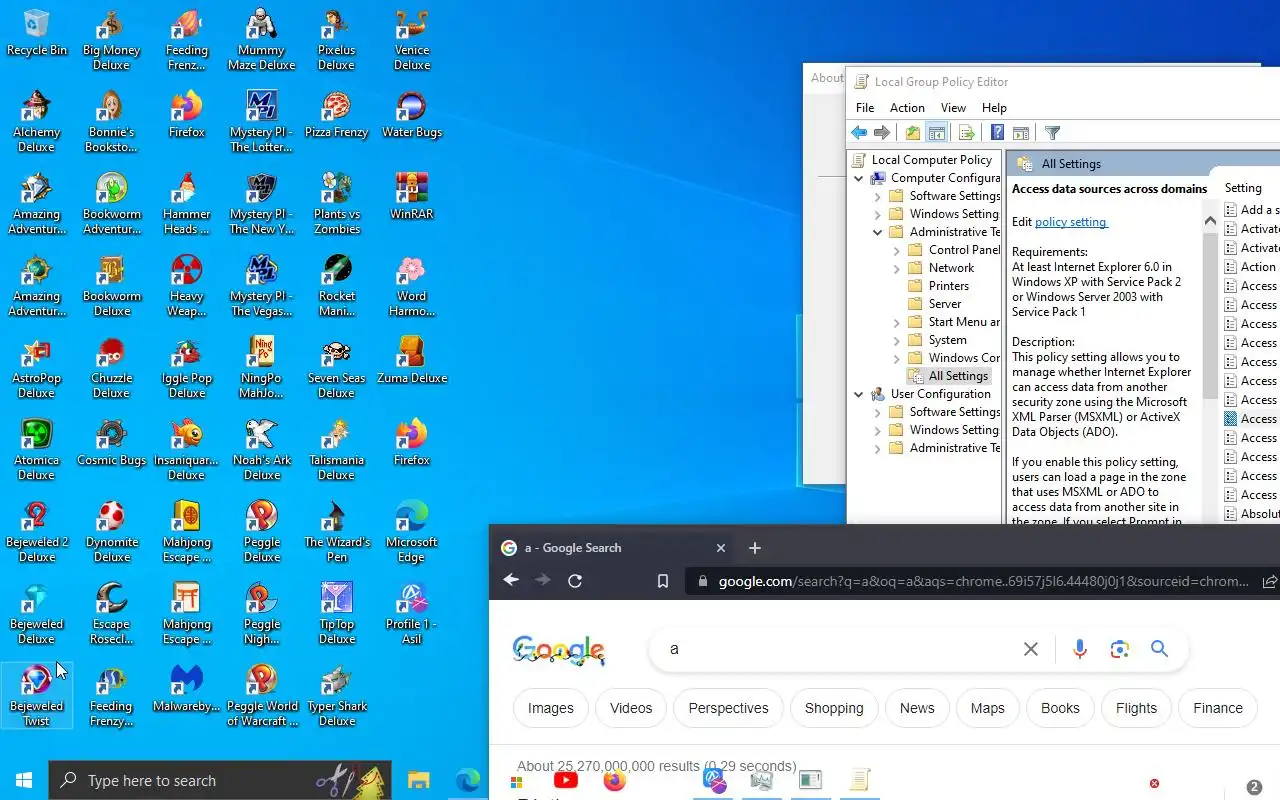The image size is (1280, 800).
Task: Click the filter funnel toolbar icon
Action: click(x=1052, y=133)
